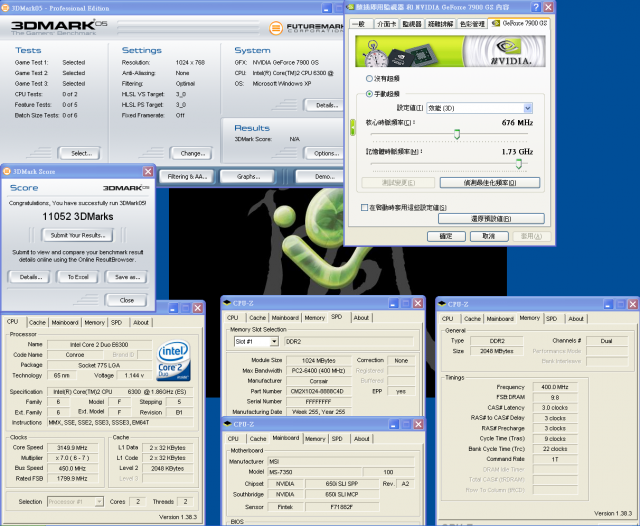This screenshot has width=640, height=526.
Task: Click the Part Number CM2X1024-8888C4D field
Action: 318,391
